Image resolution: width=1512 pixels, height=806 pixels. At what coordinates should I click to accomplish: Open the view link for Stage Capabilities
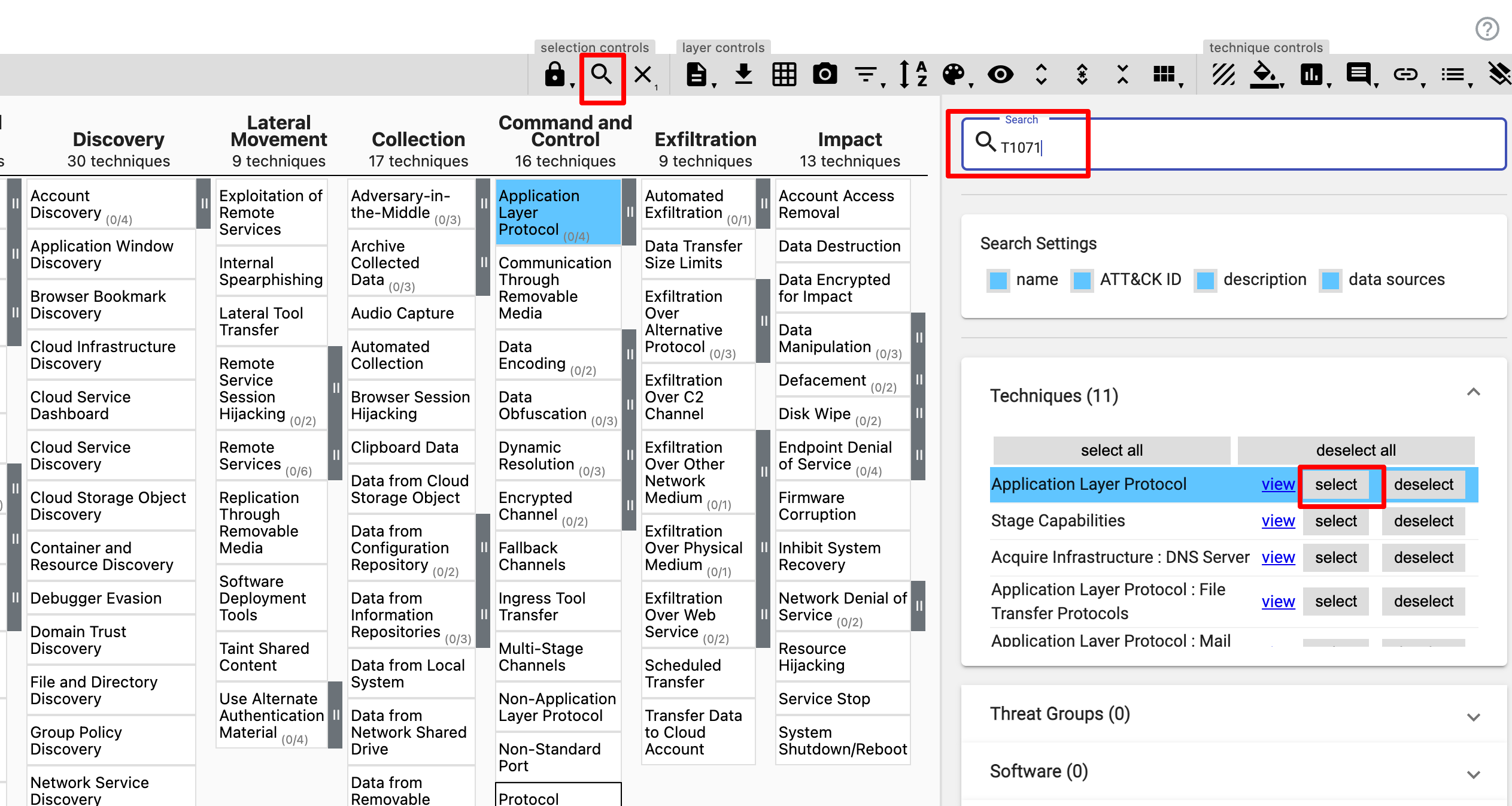click(x=1277, y=521)
